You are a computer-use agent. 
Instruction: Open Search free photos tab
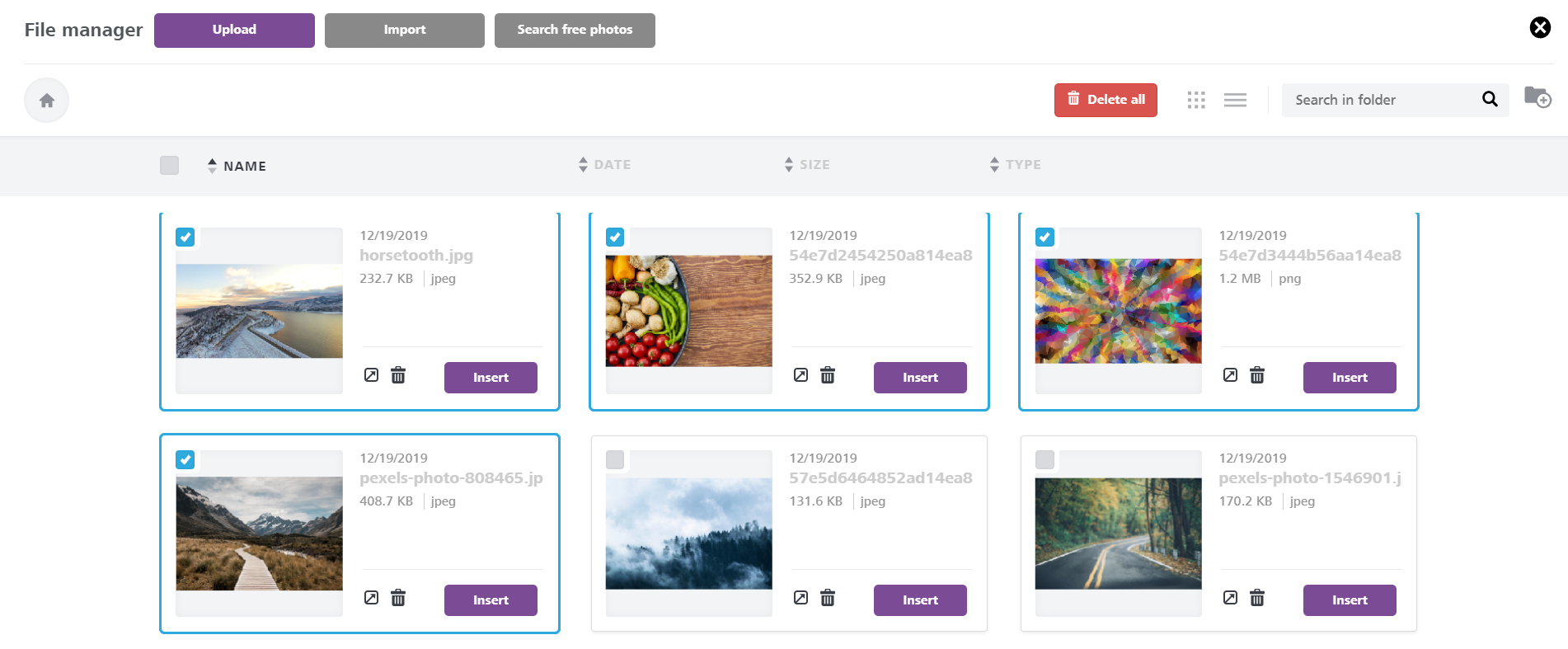pyautogui.click(x=575, y=31)
